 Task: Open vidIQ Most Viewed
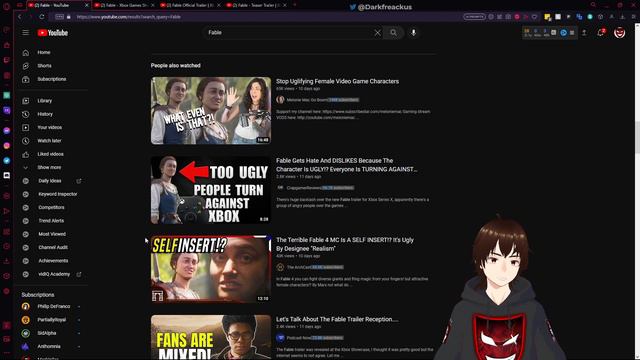click(52, 234)
